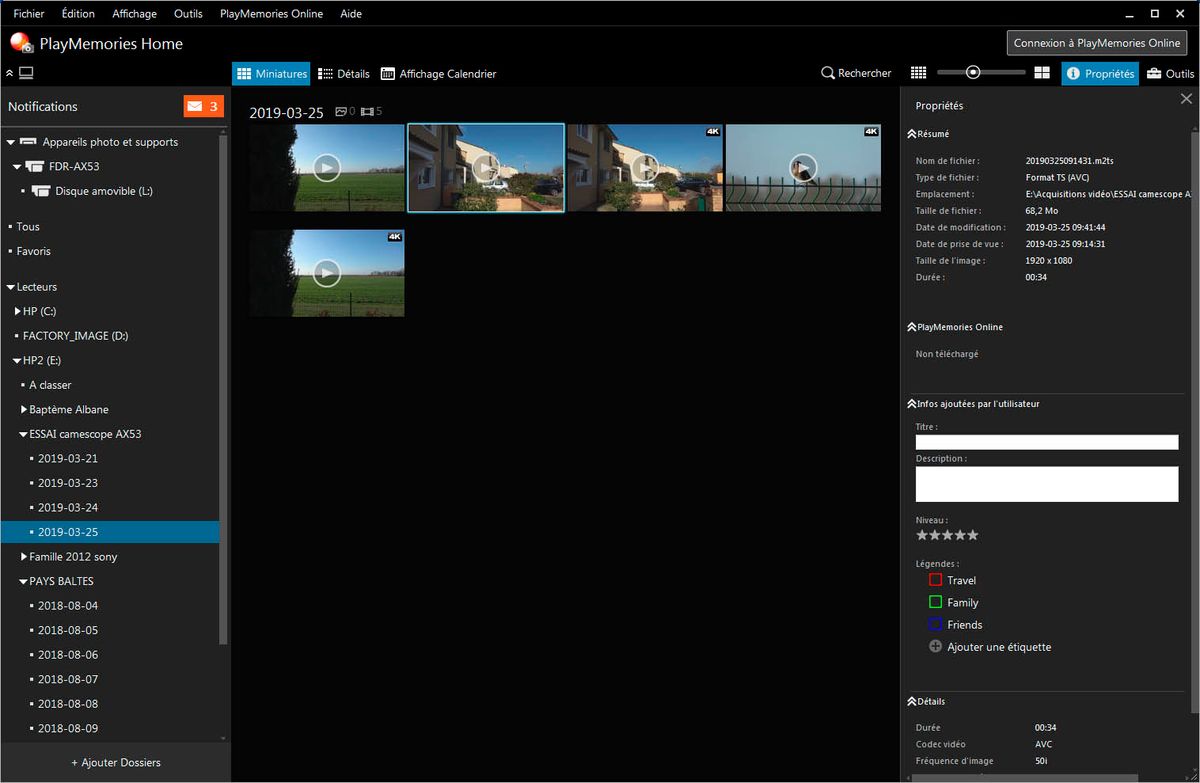The height and width of the screenshot is (783, 1200).
Task: Open the Aide menu
Action: click(x=351, y=14)
